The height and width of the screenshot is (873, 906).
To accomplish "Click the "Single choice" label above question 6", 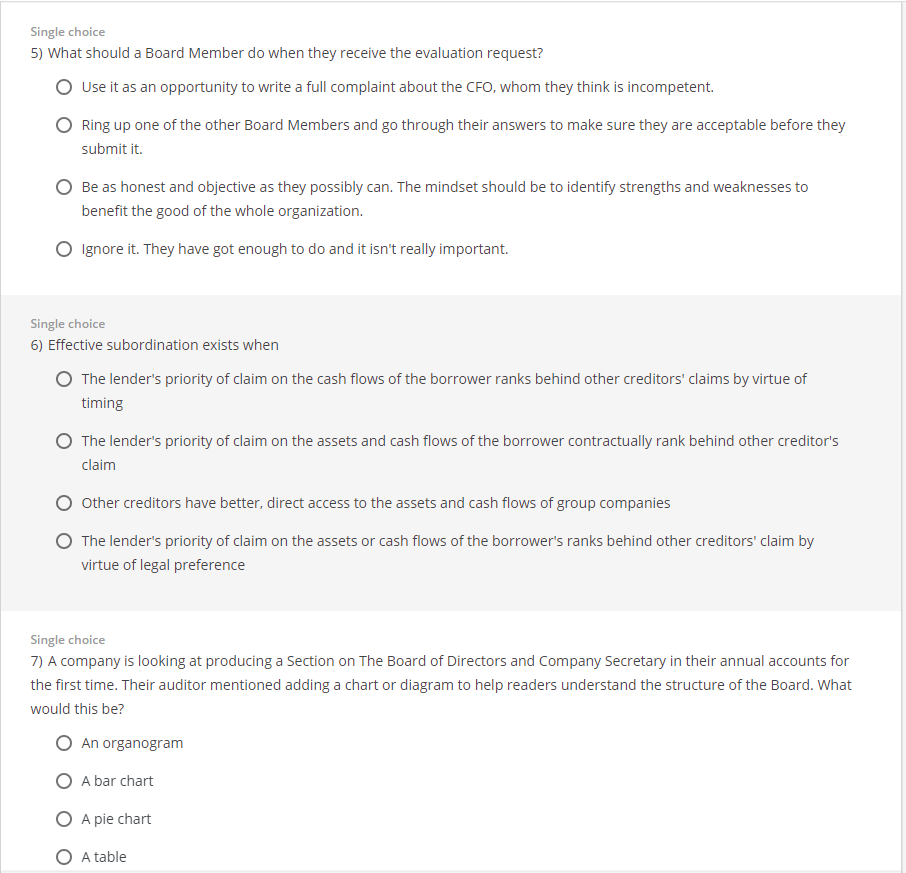I will [67, 323].
